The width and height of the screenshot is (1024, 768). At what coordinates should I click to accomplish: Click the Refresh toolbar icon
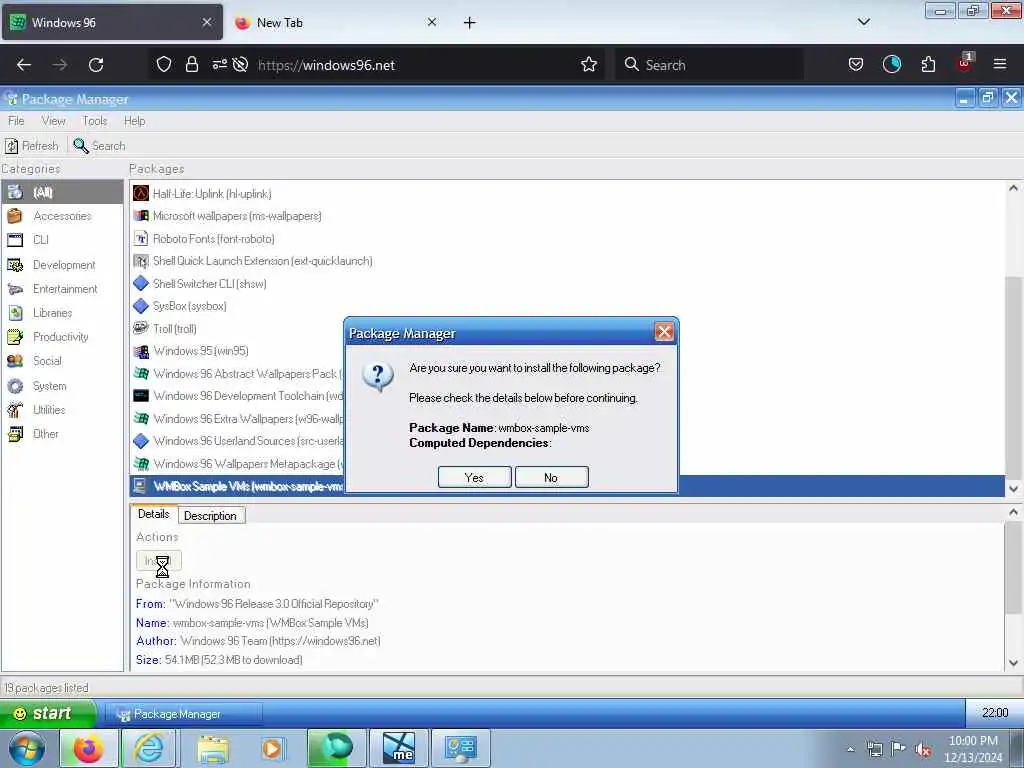click(x=12, y=146)
